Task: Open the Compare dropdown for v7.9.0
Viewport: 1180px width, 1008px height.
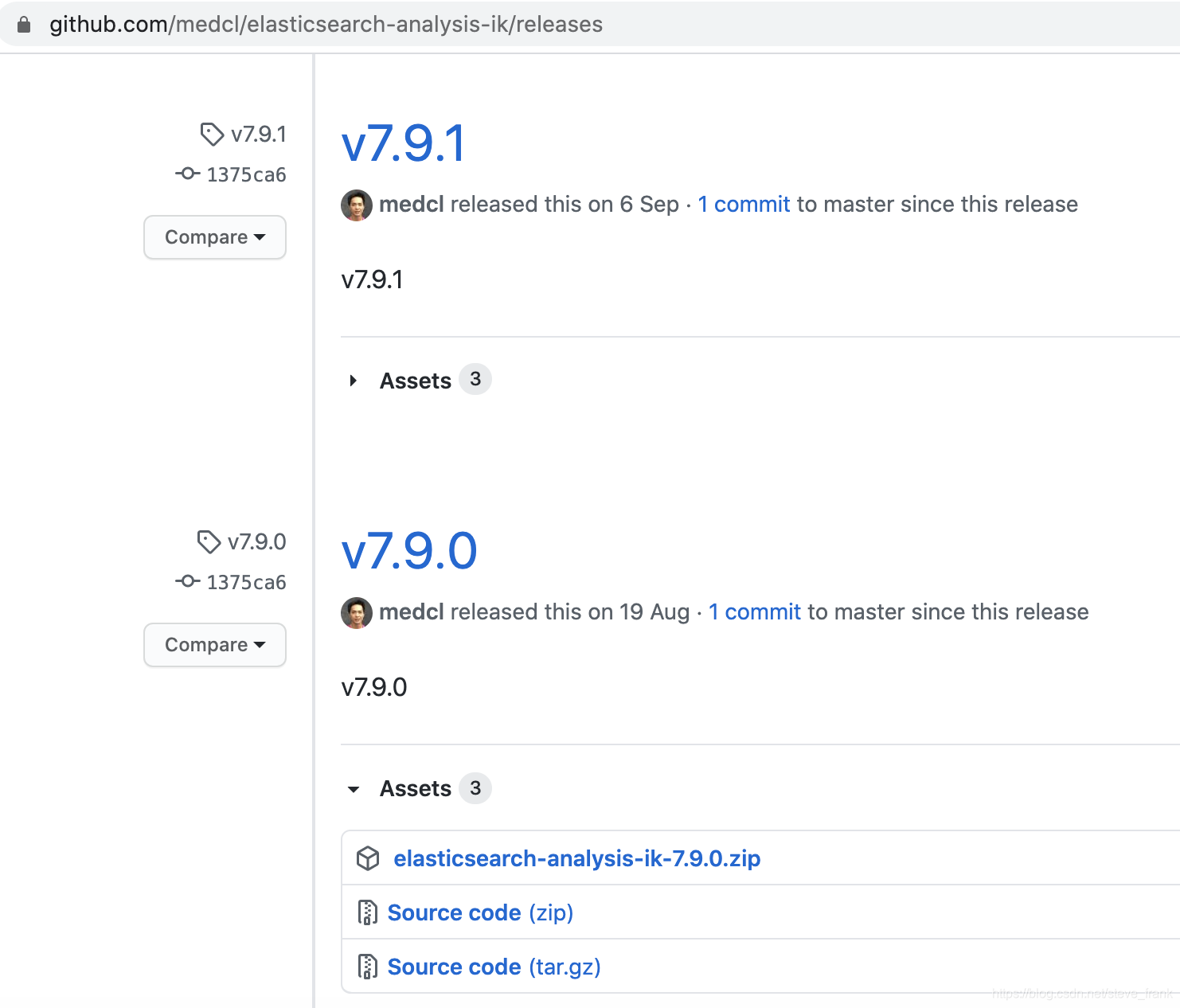Action: coord(215,645)
